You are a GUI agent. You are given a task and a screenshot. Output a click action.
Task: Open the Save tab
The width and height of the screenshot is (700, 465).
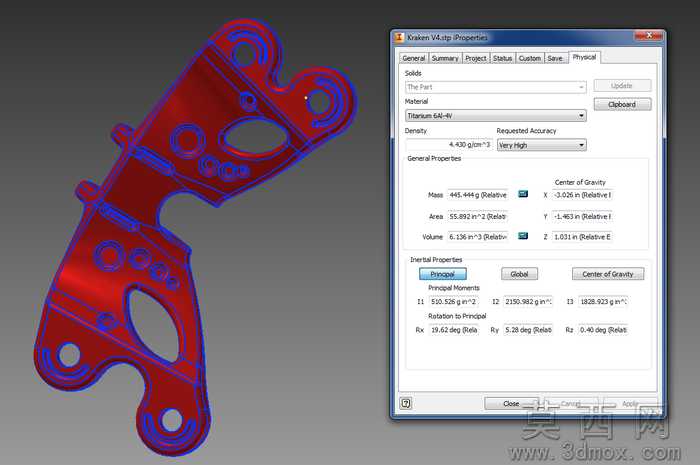coord(555,58)
